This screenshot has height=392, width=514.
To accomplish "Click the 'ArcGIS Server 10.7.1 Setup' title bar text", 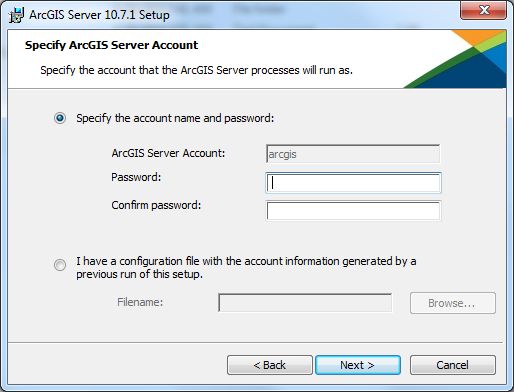I will [x=99, y=15].
